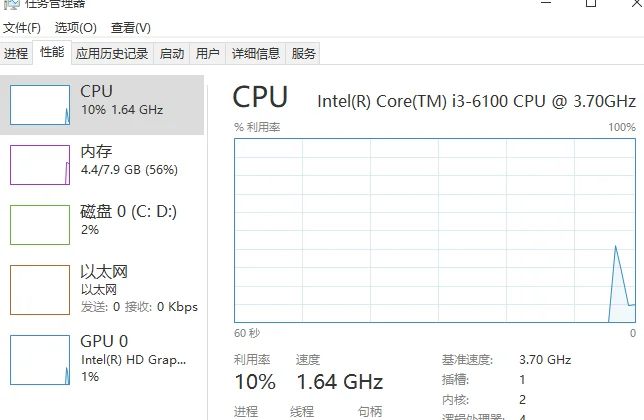The image size is (644, 420).
Task: Switch to the 用户 tab
Action: (x=208, y=54)
